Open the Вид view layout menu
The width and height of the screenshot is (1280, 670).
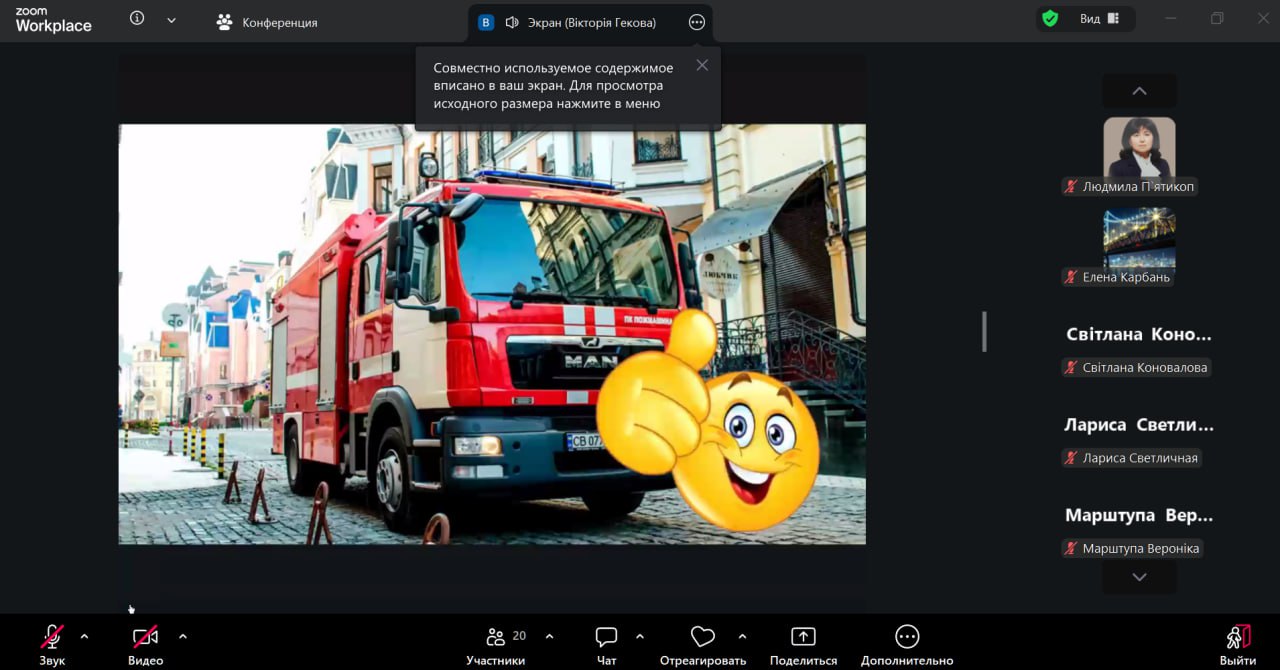point(1099,19)
